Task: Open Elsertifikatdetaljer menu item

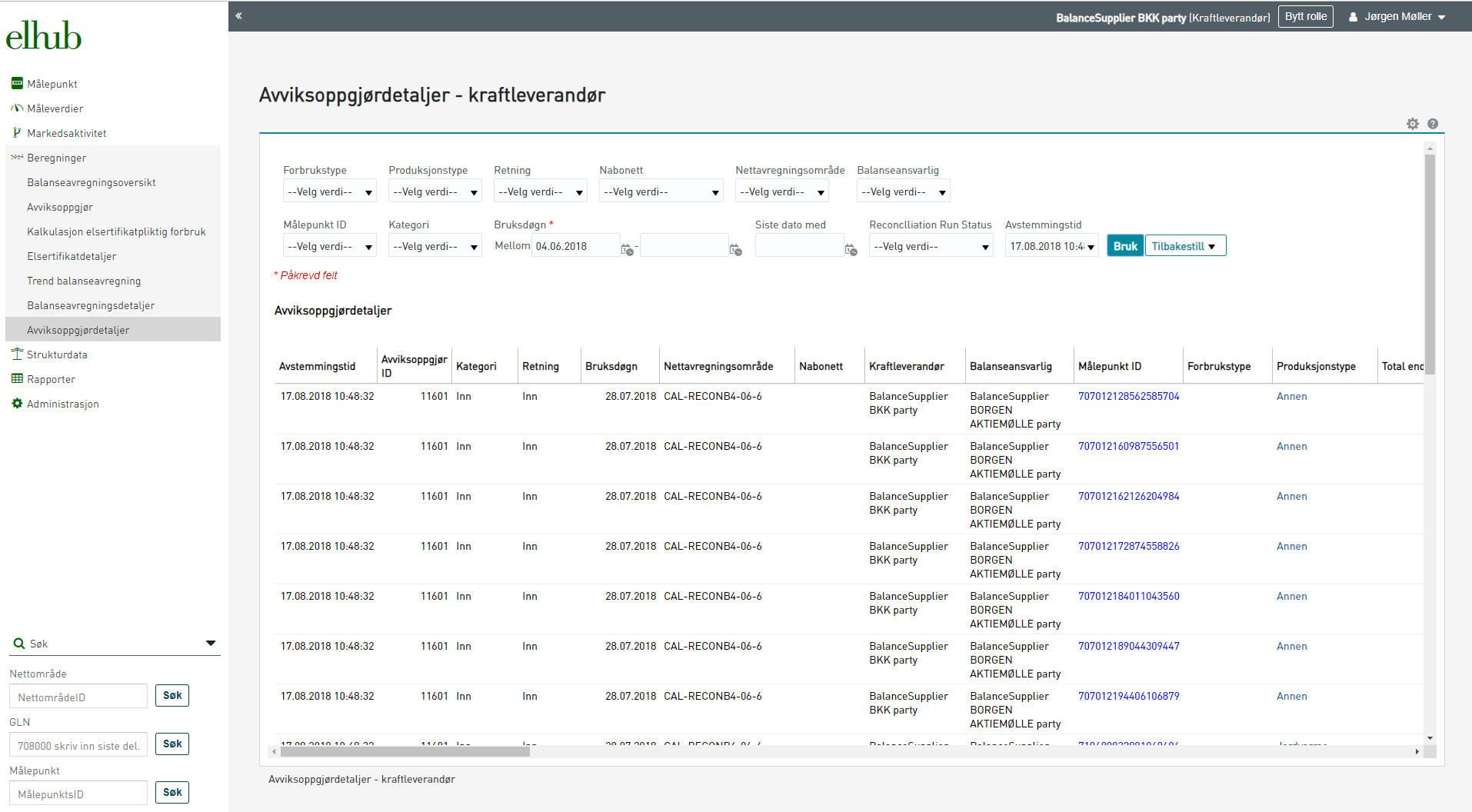Action: pyautogui.click(x=72, y=256)
